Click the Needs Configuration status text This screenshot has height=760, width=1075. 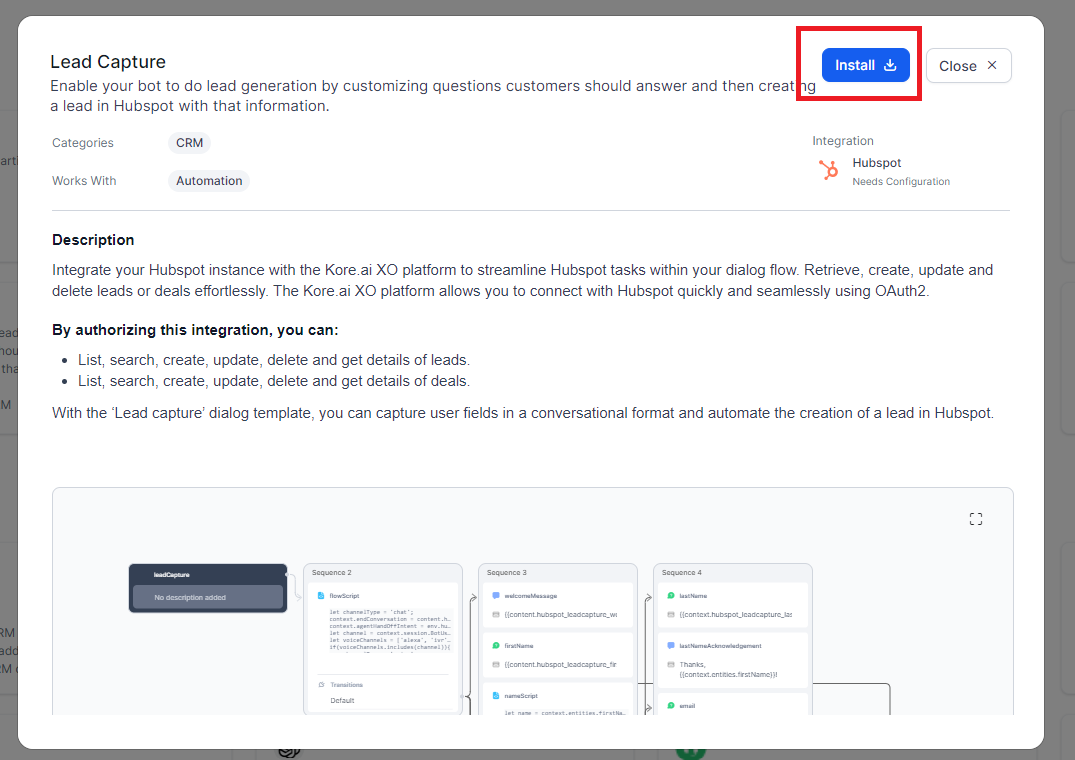coord(901,182)
